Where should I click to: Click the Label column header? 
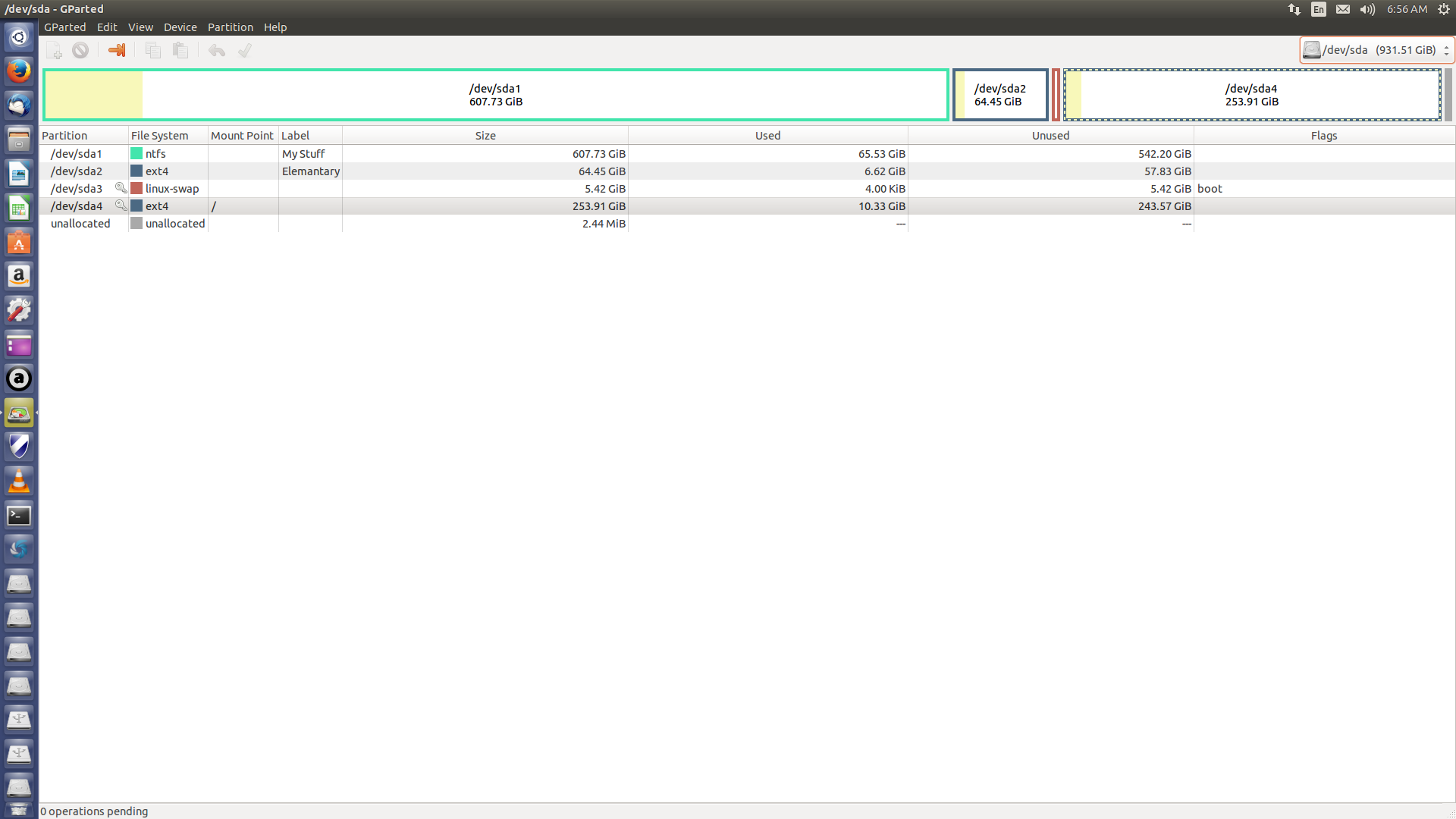coord(310,136)
